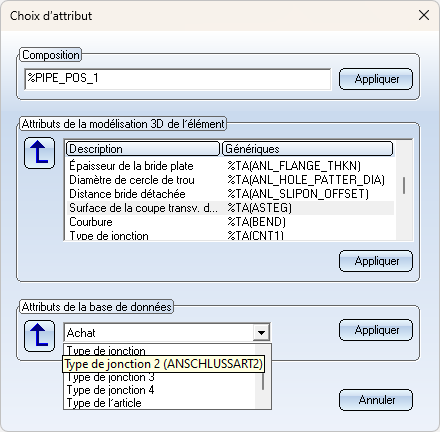
Task: Sort by the Description column header
Action: click(143, 149)
